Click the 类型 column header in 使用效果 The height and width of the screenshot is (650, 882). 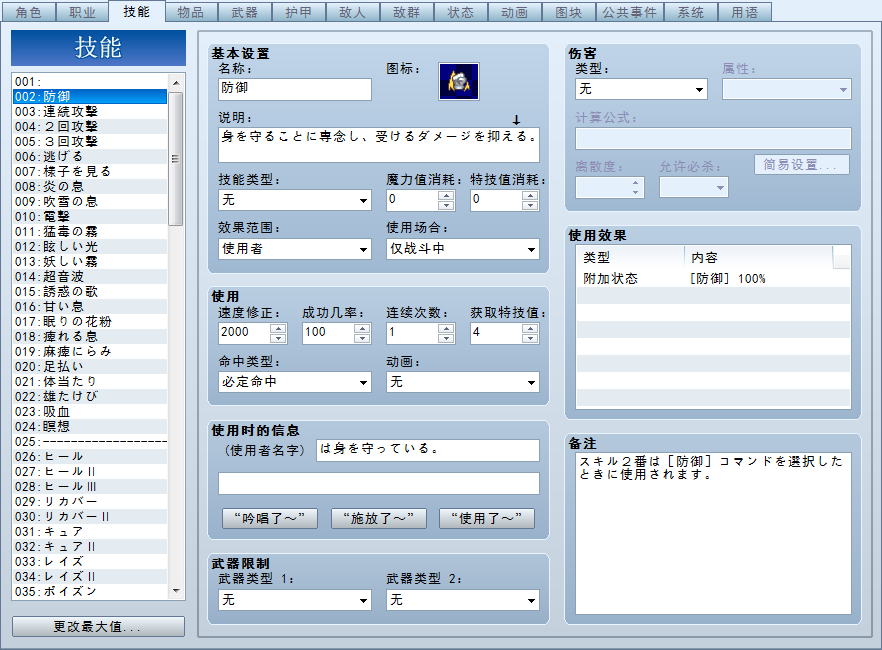pos(631,258)
